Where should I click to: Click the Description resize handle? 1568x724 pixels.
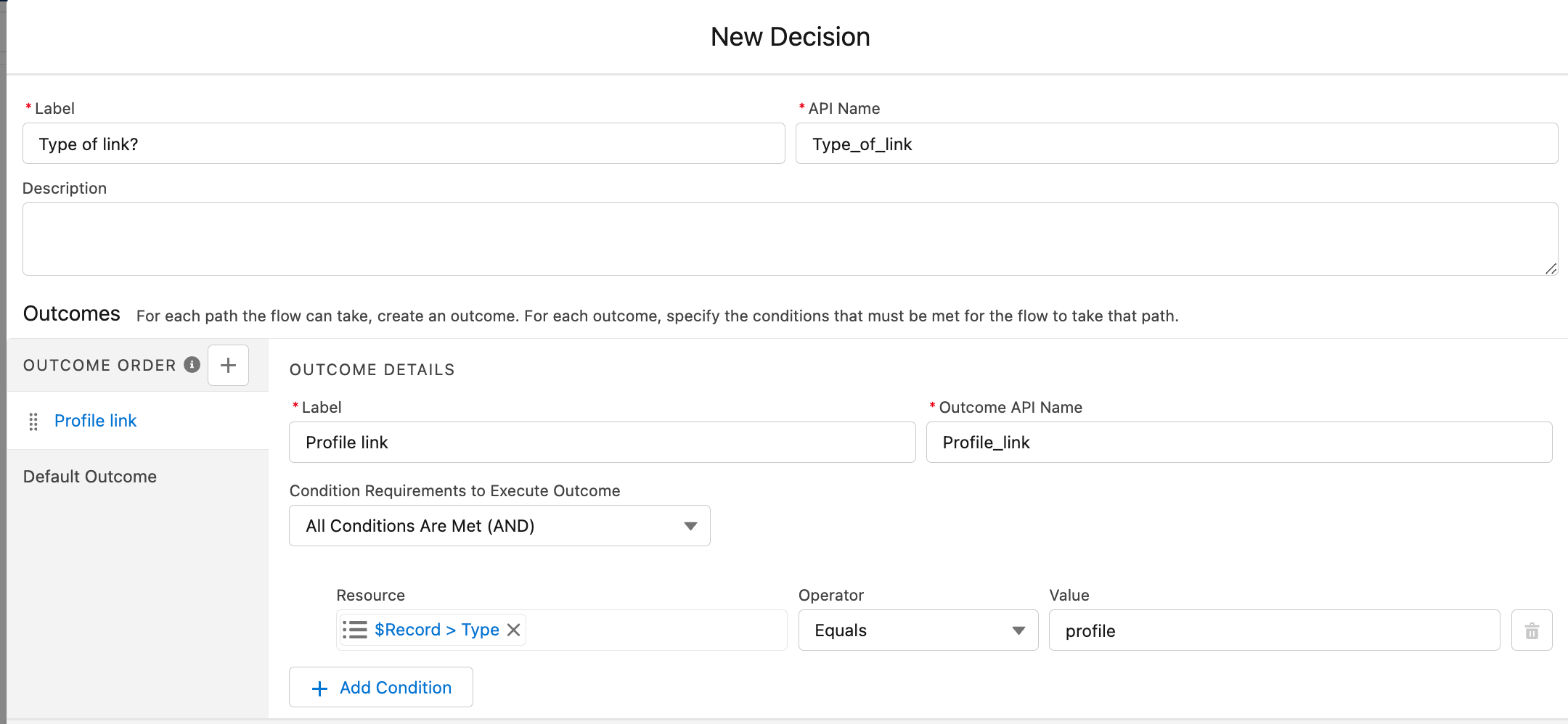point(1551,268)
